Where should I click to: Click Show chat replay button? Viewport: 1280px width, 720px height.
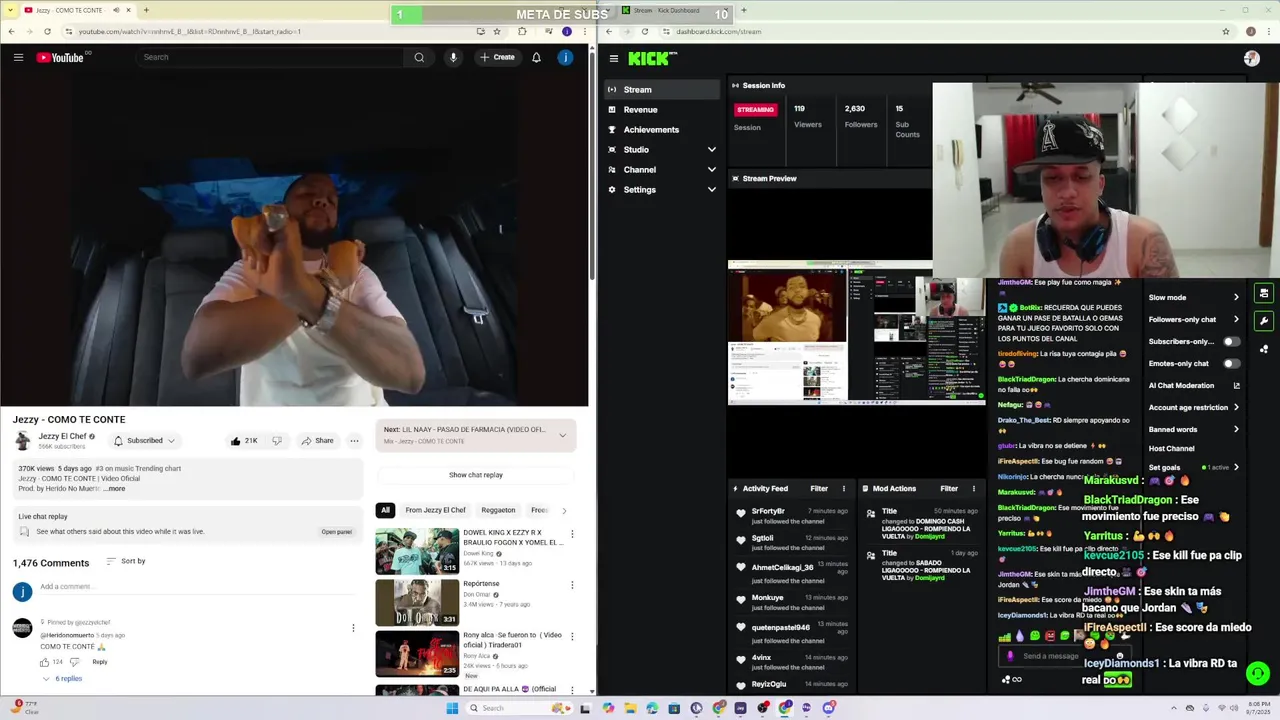pyautogui.click(x=476, y=475)
